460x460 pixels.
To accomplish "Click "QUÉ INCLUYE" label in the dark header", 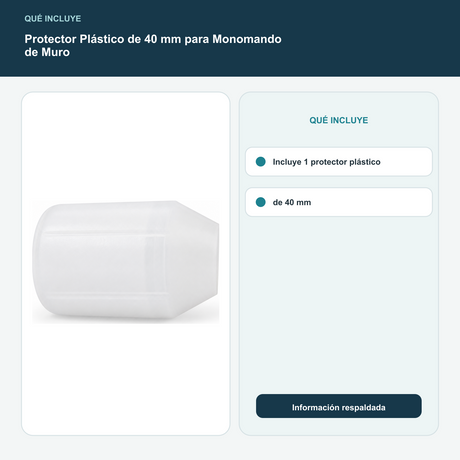I will [53, 19].
